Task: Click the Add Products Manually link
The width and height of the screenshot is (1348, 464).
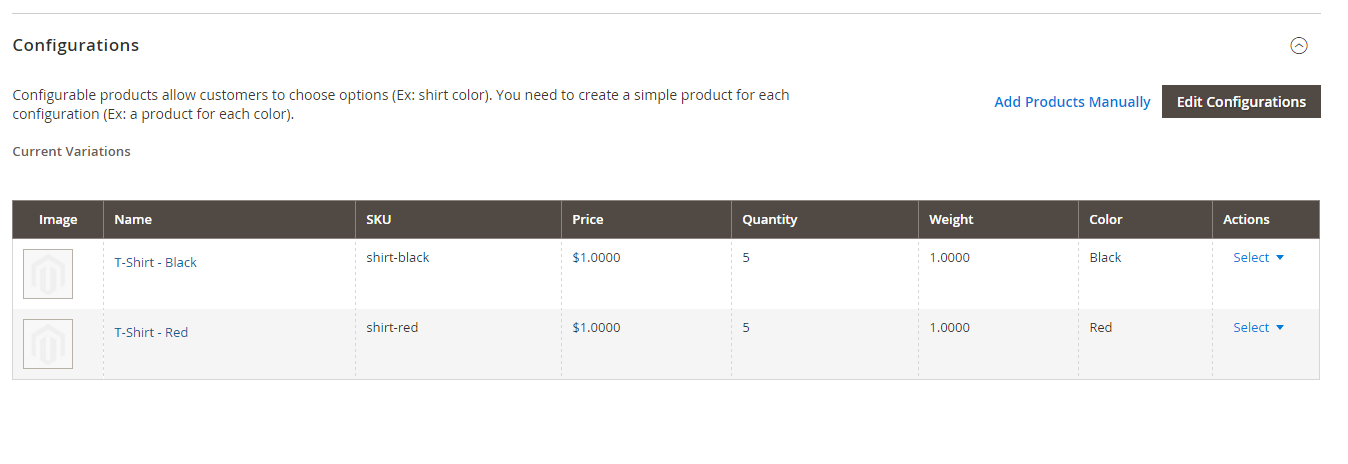Action: [x=1072, y=102]
